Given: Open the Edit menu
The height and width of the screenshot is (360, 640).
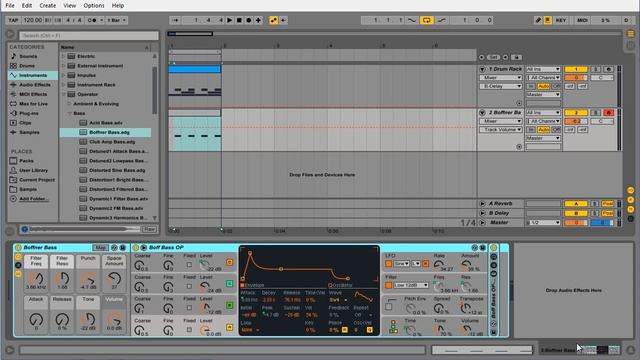Looking at the screenshot, I should click(x=27, y=5).
